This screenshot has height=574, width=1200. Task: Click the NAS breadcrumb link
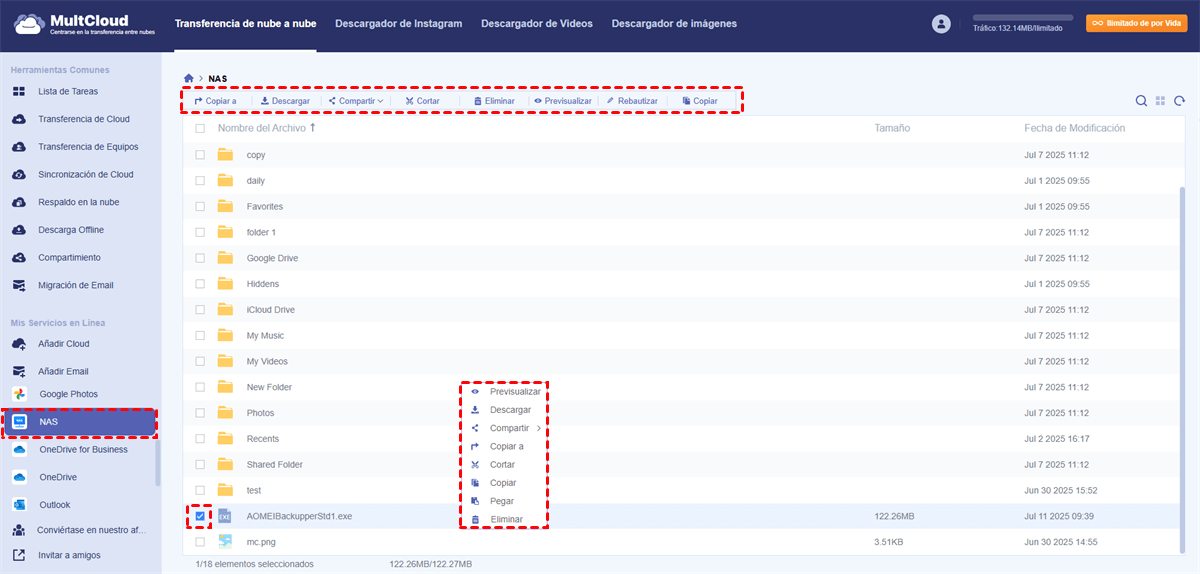point(218,78)
